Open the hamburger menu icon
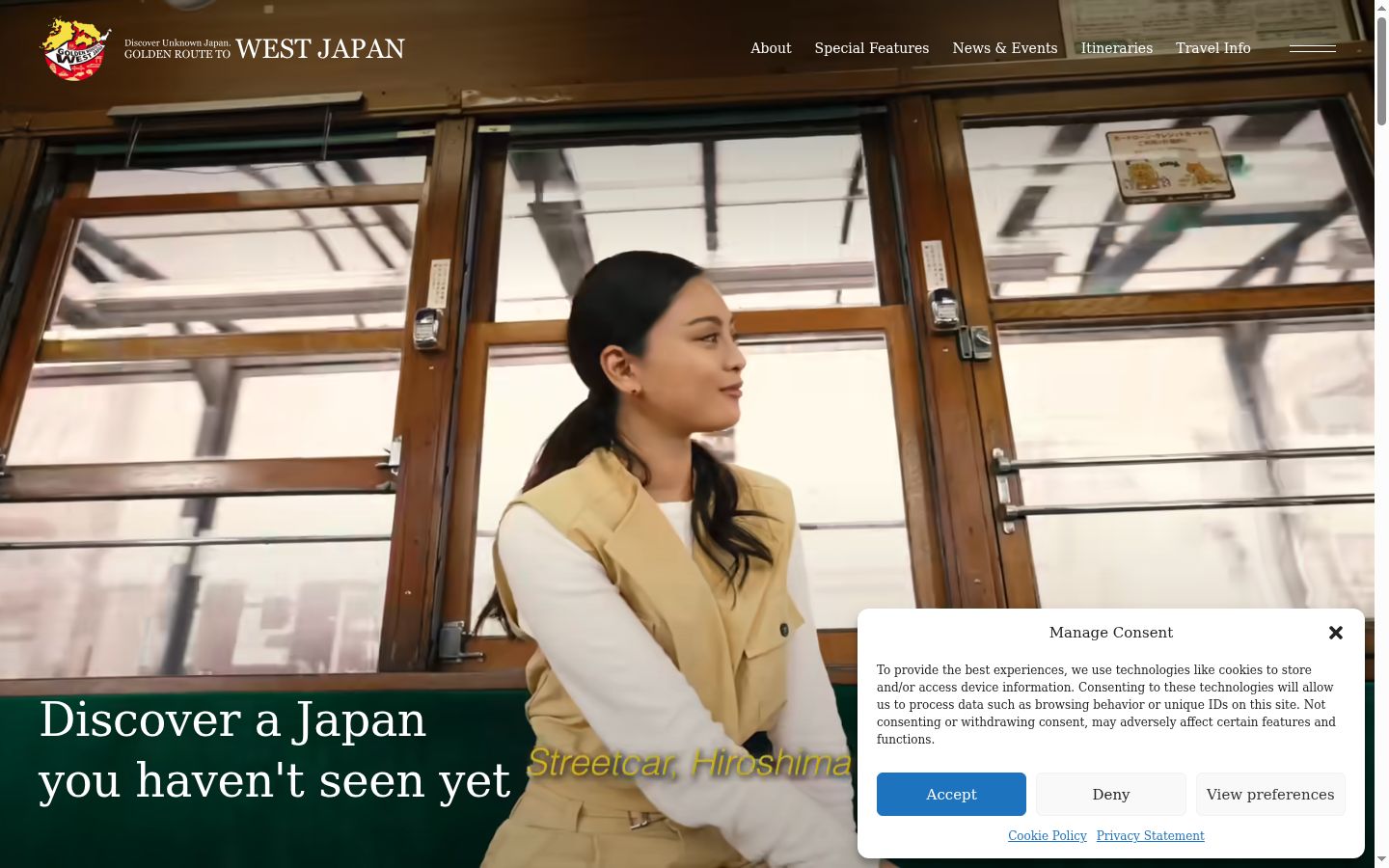 pos(1313,48)
